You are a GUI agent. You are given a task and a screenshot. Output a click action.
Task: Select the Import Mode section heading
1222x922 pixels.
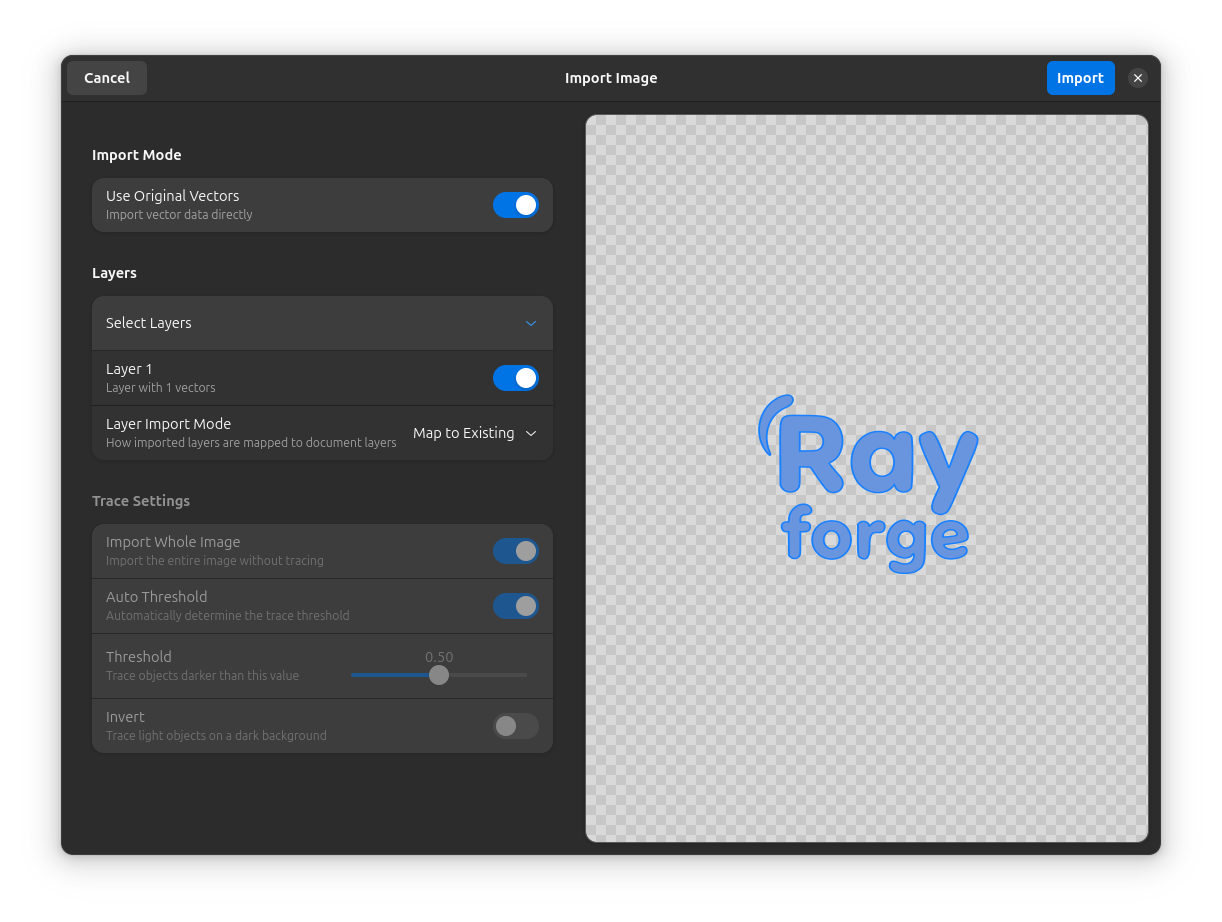pyautogui.click(x=136, y=154)
